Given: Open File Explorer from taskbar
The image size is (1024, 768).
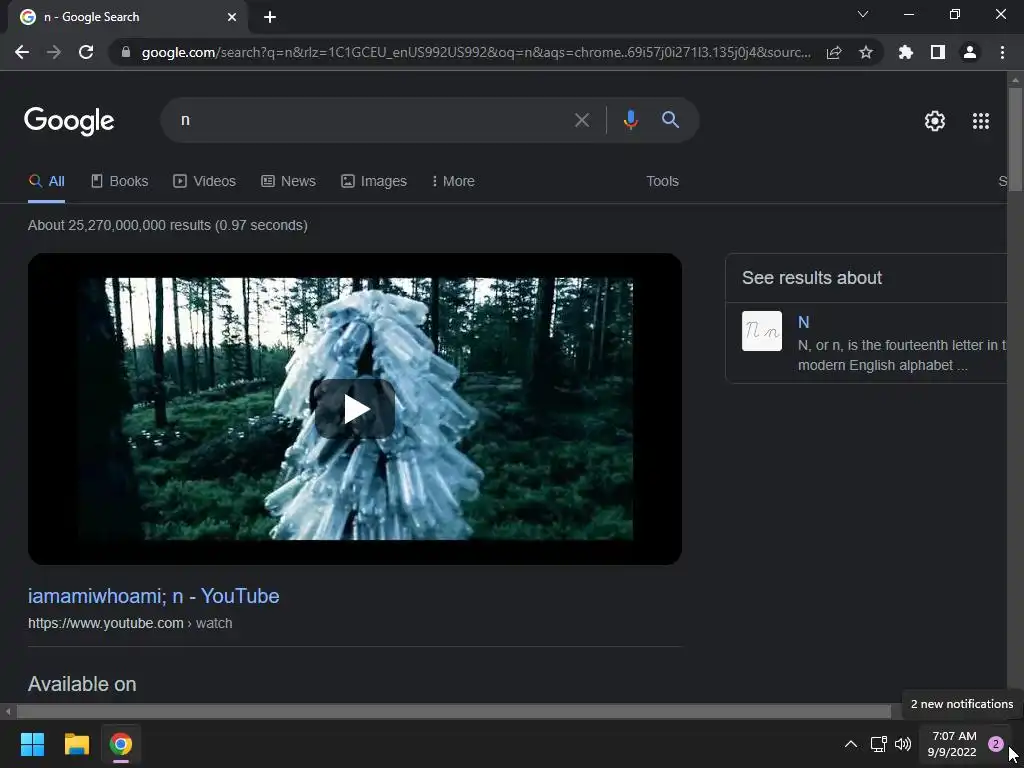Looking at the screenshot, I should pos(76,744).
